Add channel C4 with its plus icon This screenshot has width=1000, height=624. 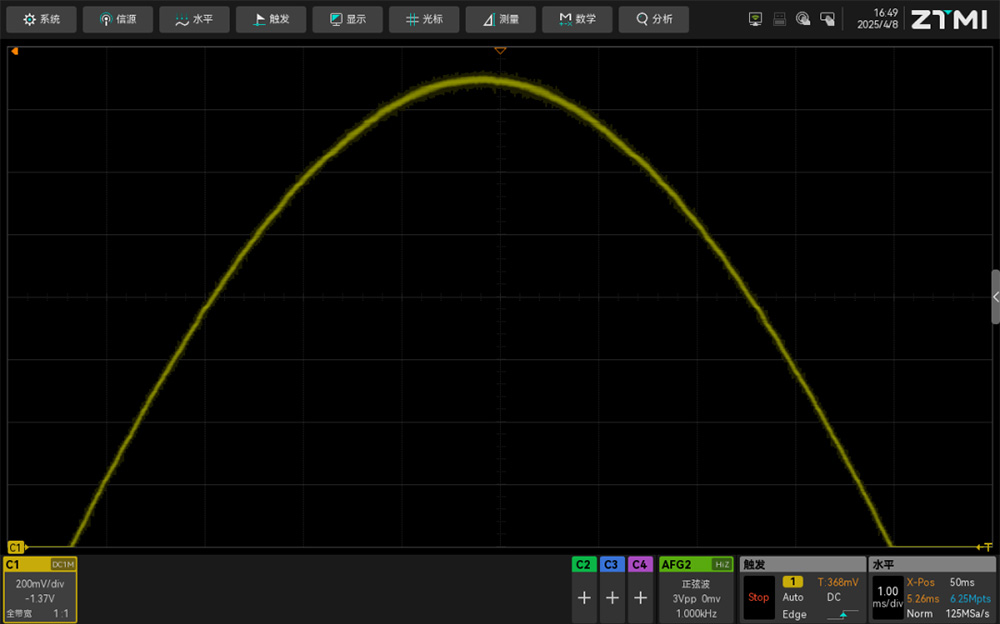point(640,598)
